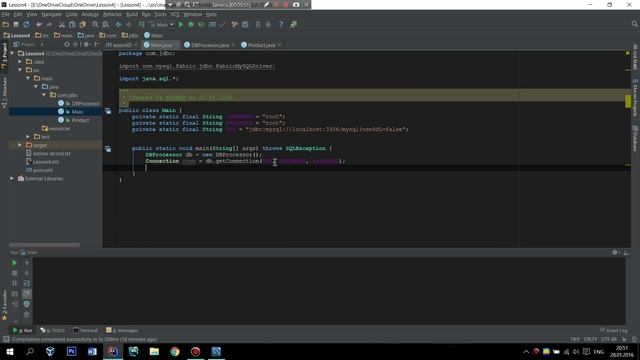Open File Explorer from the taskbar
640x360 pixels.
154,351
